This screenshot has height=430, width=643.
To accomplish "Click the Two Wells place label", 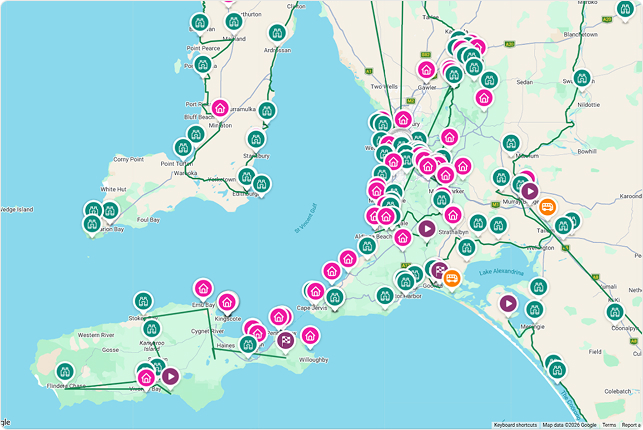I will (x=384, y=86).
